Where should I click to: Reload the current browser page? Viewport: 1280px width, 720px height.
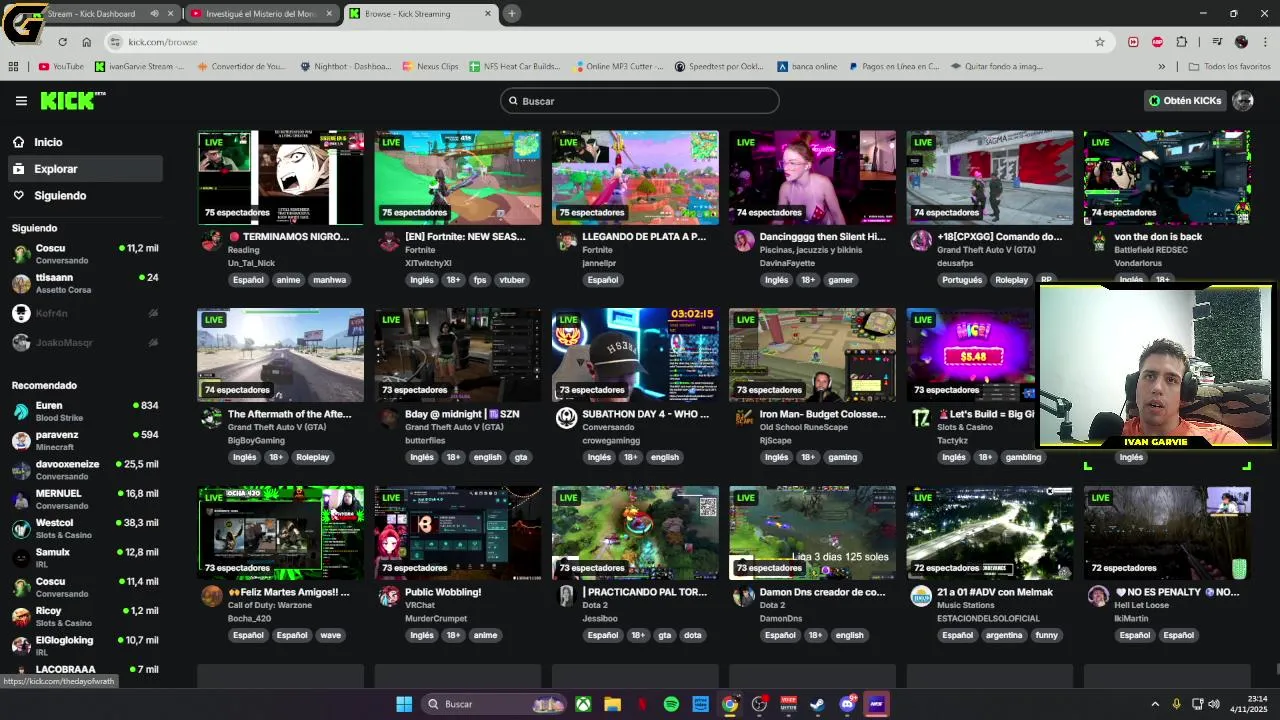pyautogui.click(x=62, y=42)
